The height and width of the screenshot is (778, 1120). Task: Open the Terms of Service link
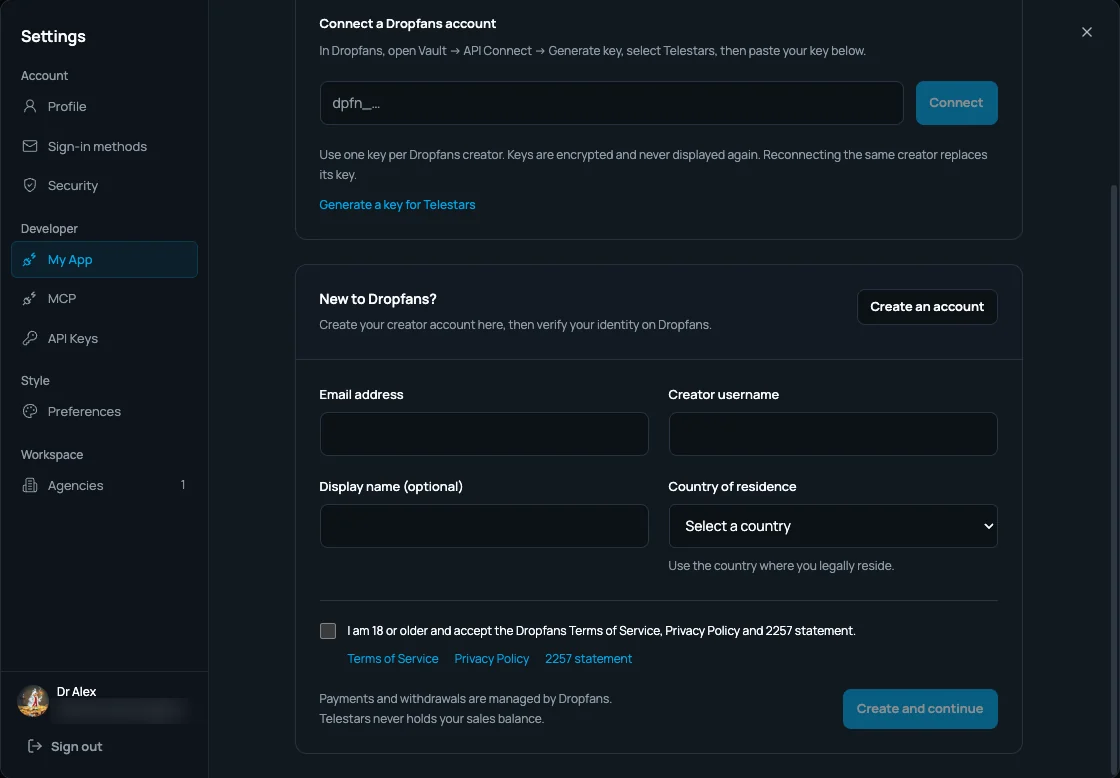pyautogui.click(x=393, y=659)
